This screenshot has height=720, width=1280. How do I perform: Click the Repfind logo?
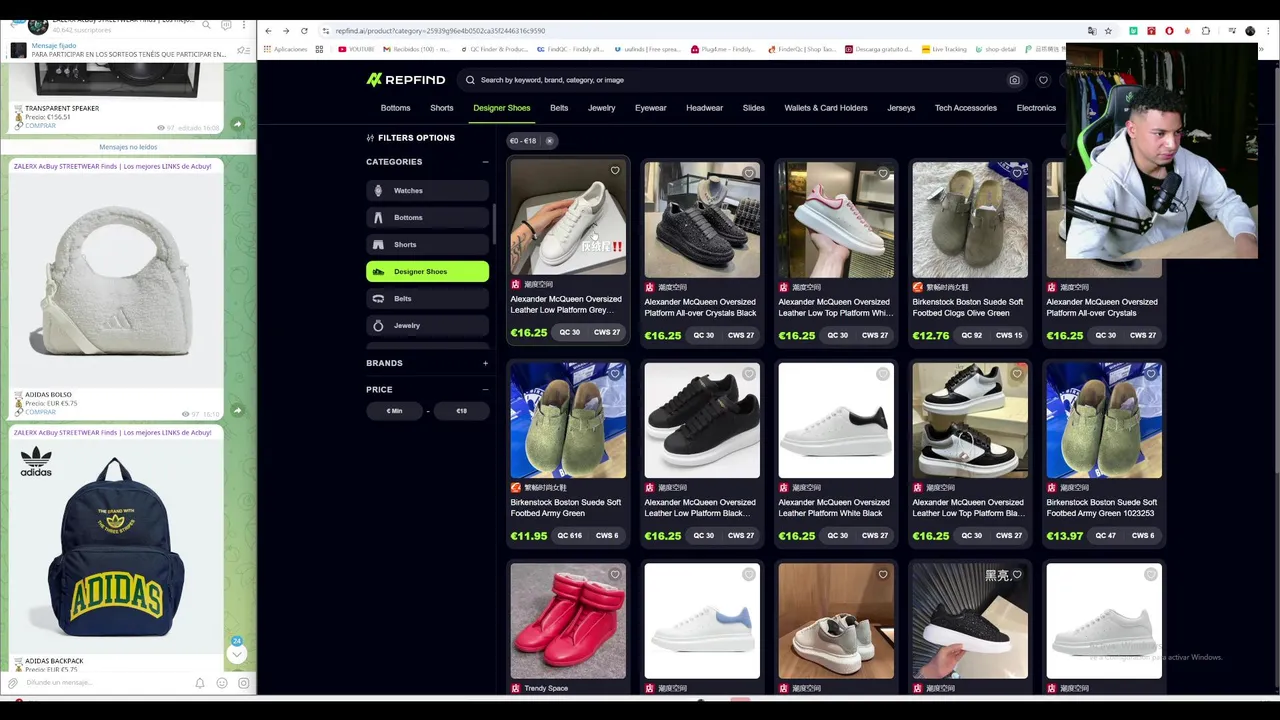[405, 80]
